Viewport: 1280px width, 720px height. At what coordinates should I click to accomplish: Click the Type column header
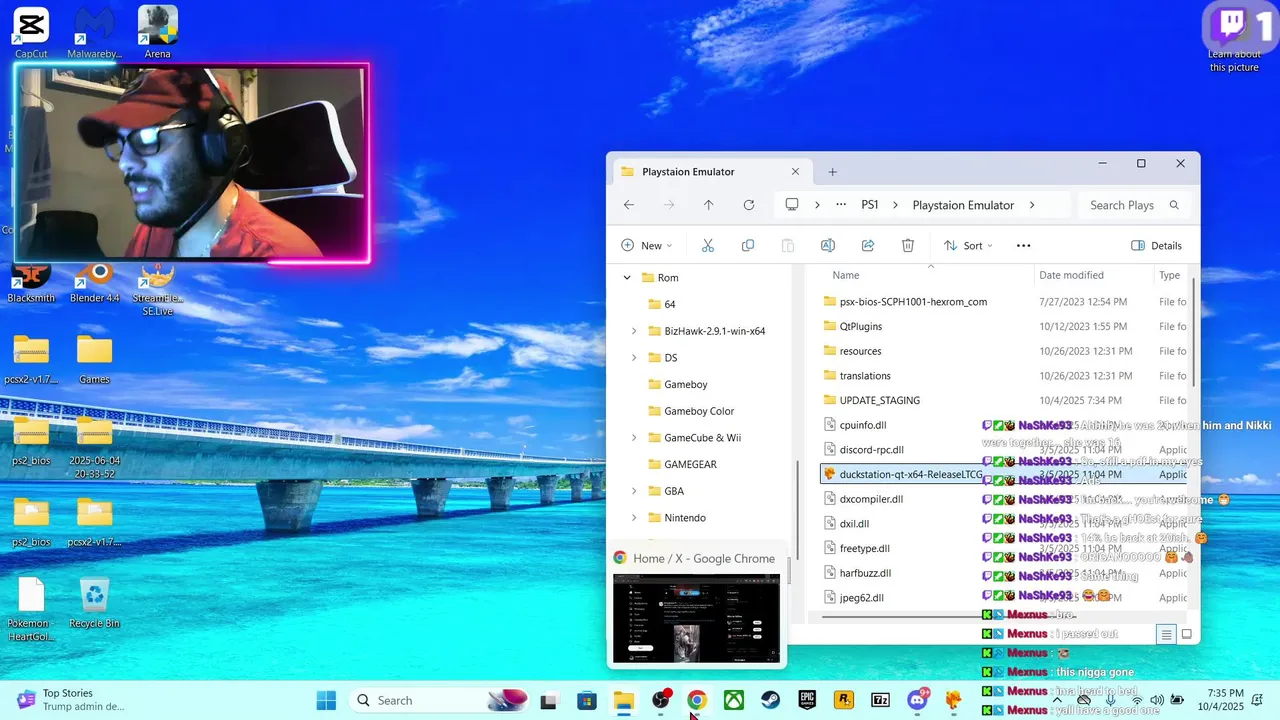click(1169, 275)
